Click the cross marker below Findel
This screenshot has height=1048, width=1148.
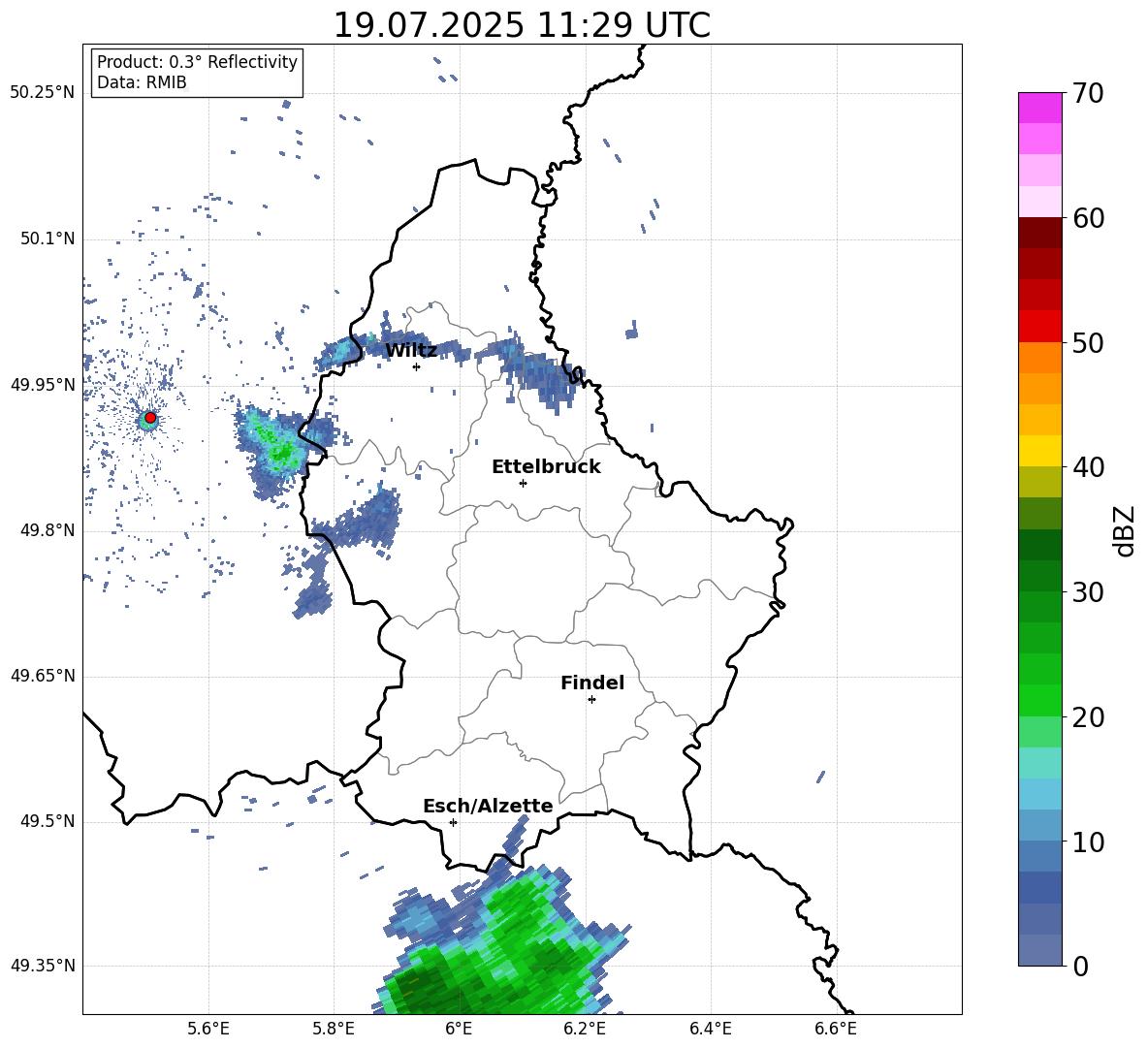(x=591, y=700)
